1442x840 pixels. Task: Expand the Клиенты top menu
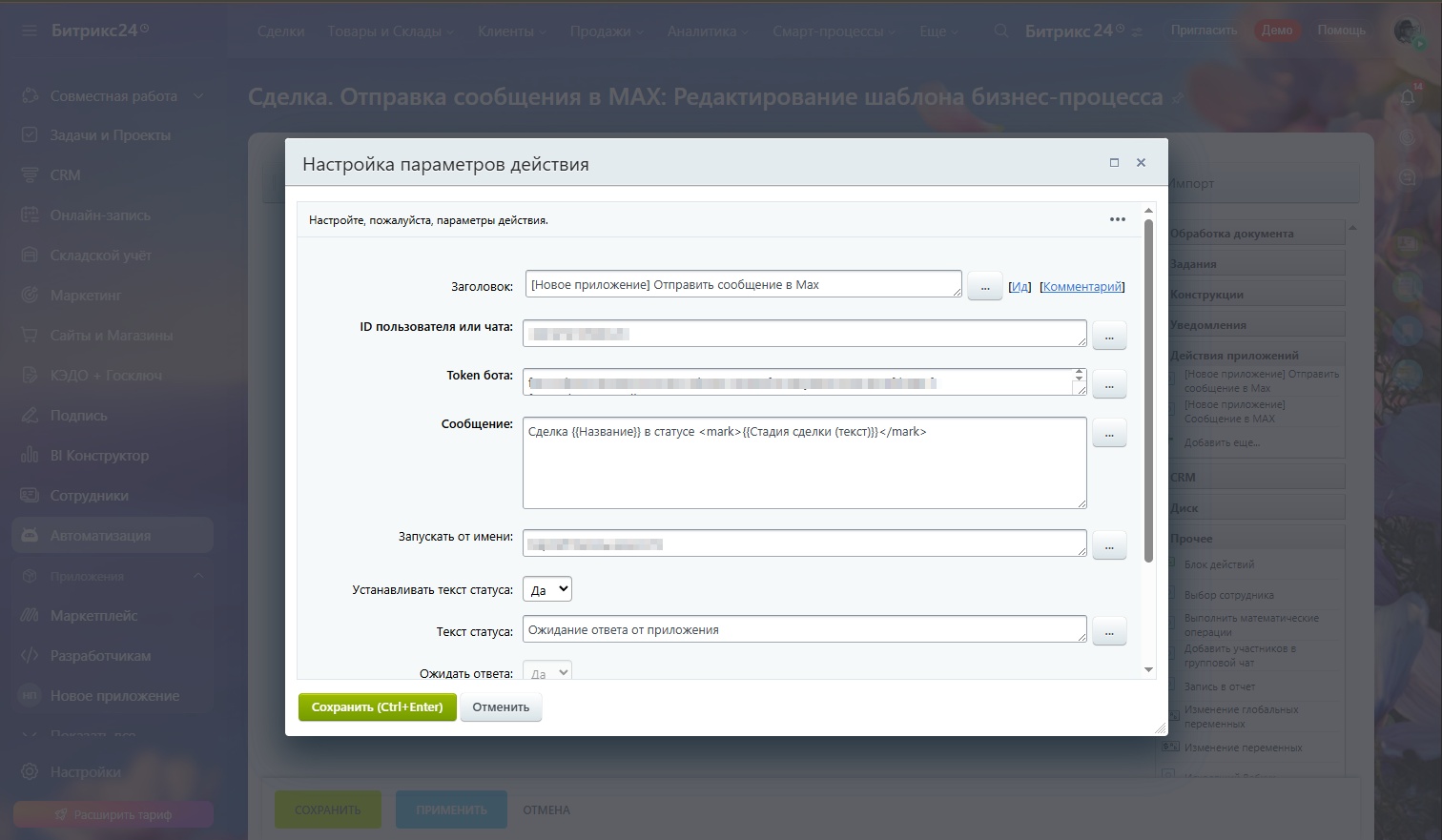pyautogui.click(x=512, y=31)
